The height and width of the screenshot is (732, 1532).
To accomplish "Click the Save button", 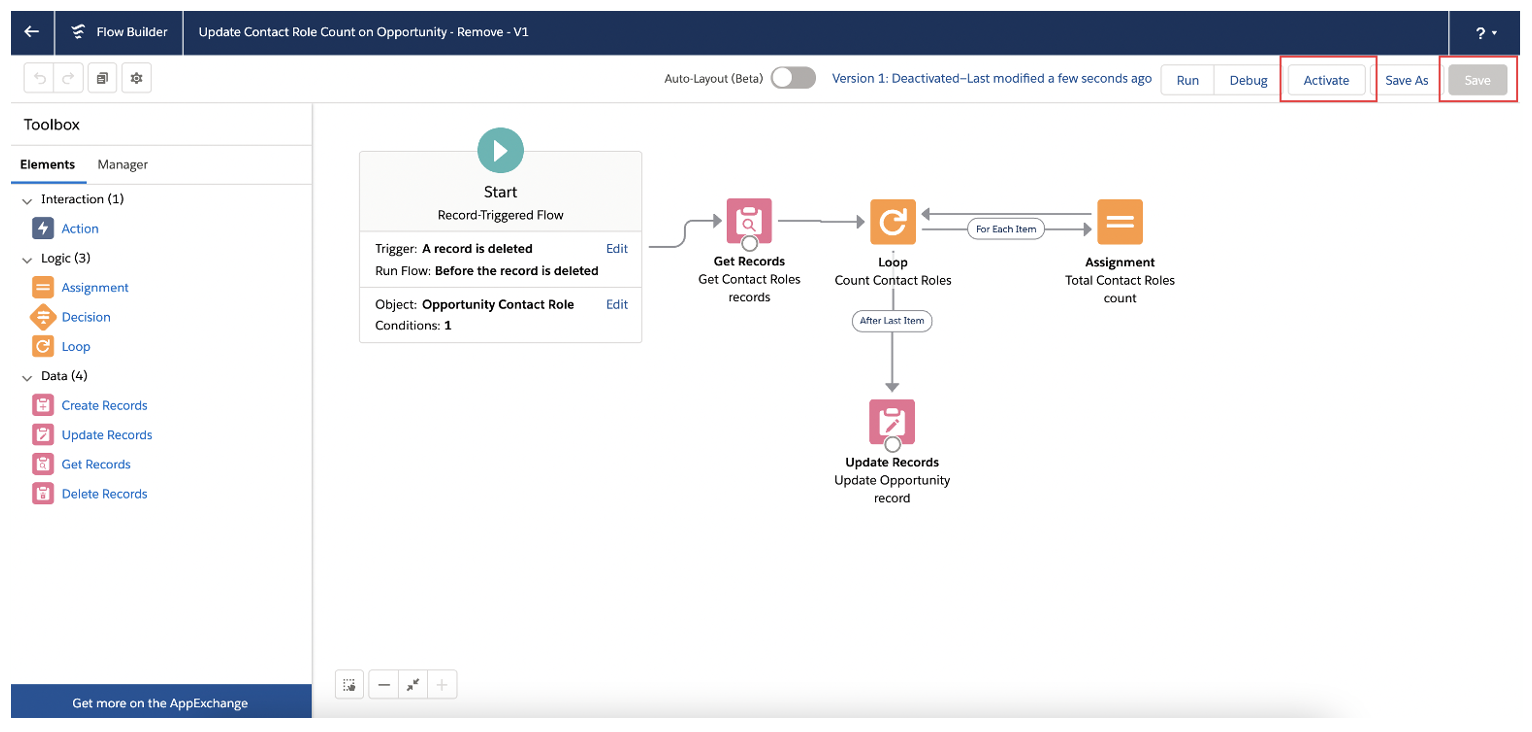I will point(1477,80).
